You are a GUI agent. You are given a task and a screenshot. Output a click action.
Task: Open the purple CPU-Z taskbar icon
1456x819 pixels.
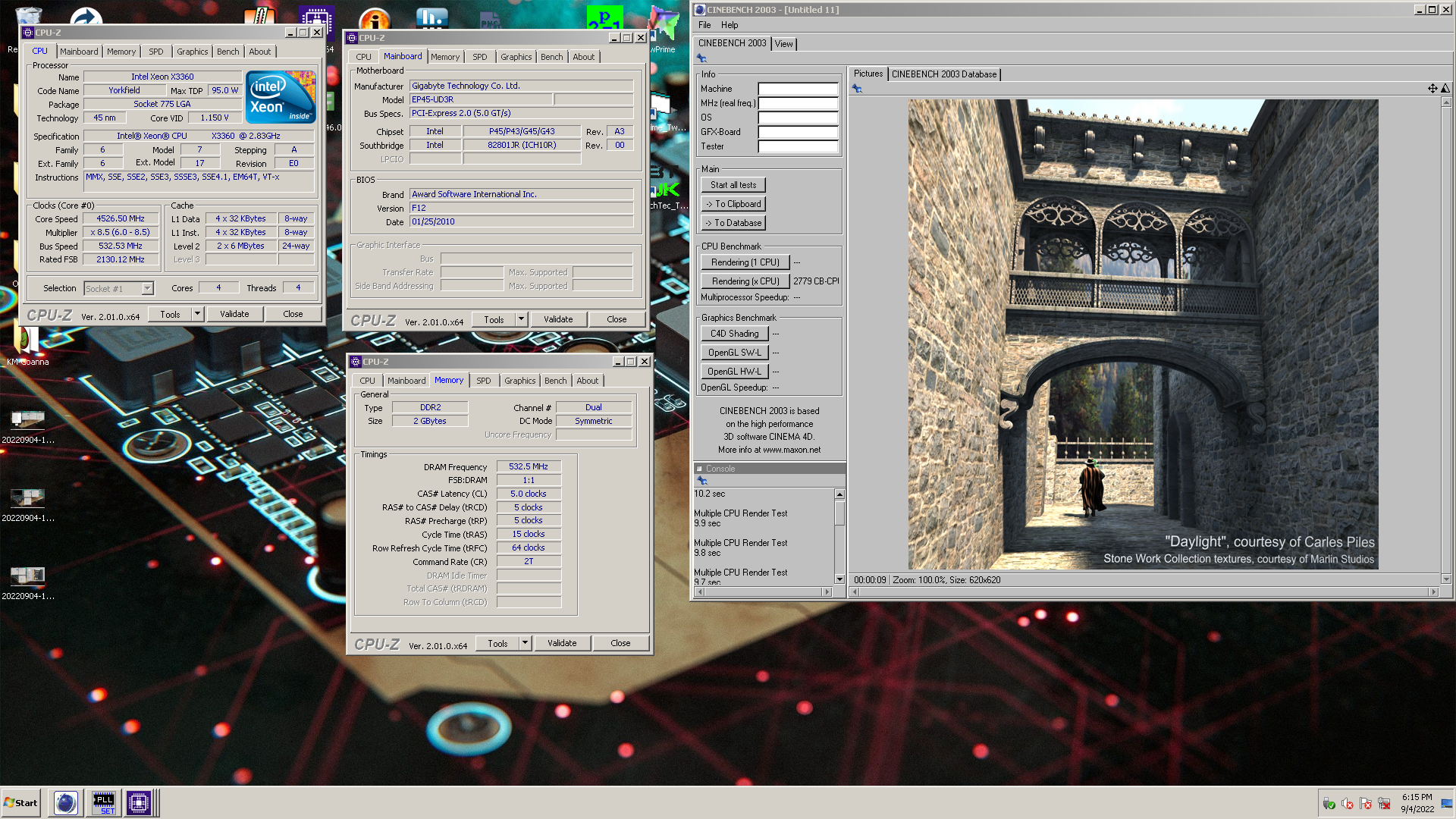(139, 802)
